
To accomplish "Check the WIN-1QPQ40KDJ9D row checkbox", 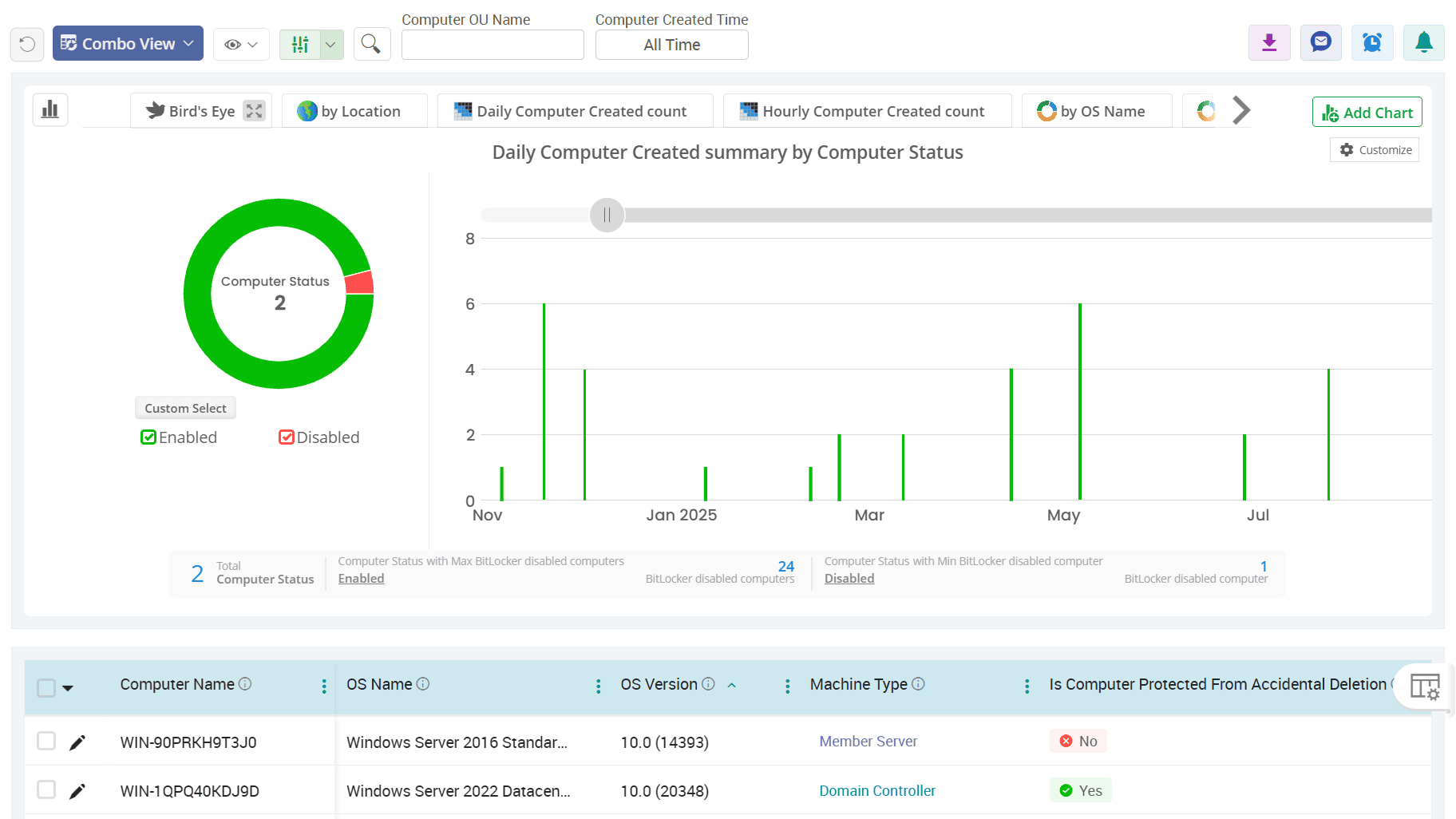I will coord(46,790).
